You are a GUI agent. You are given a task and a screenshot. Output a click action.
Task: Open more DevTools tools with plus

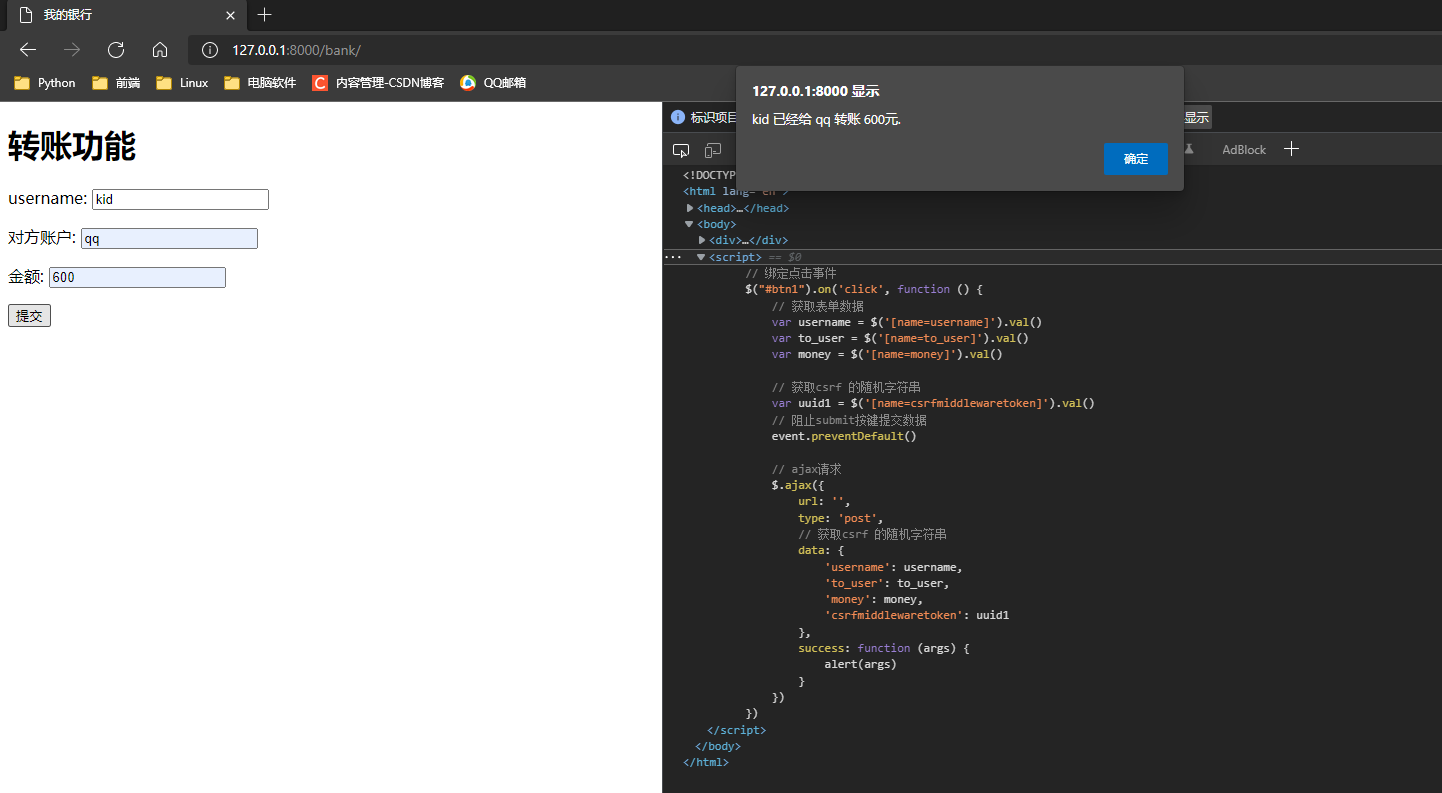coord(1291,149)
